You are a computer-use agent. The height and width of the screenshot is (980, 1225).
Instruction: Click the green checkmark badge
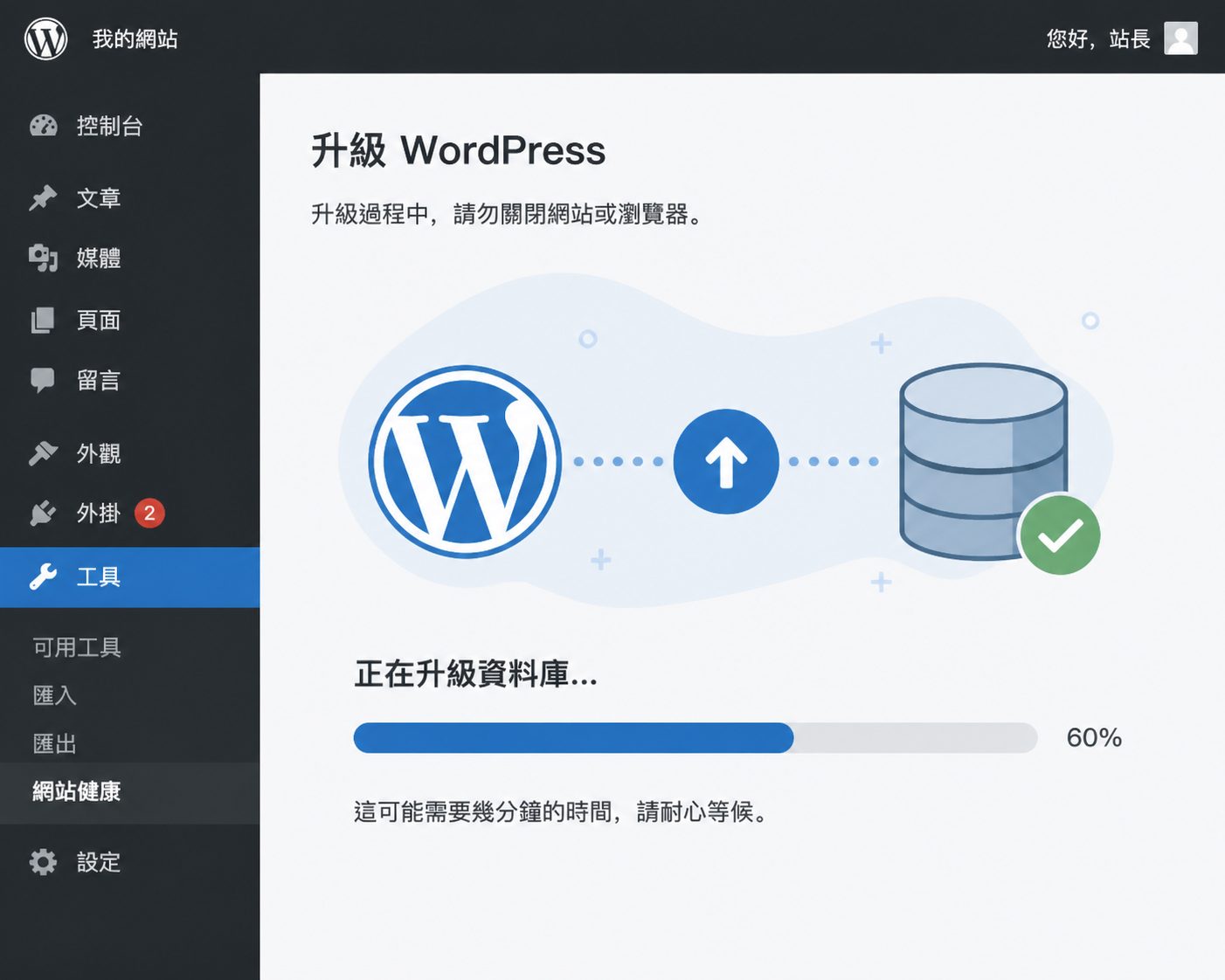[1060, 535]
